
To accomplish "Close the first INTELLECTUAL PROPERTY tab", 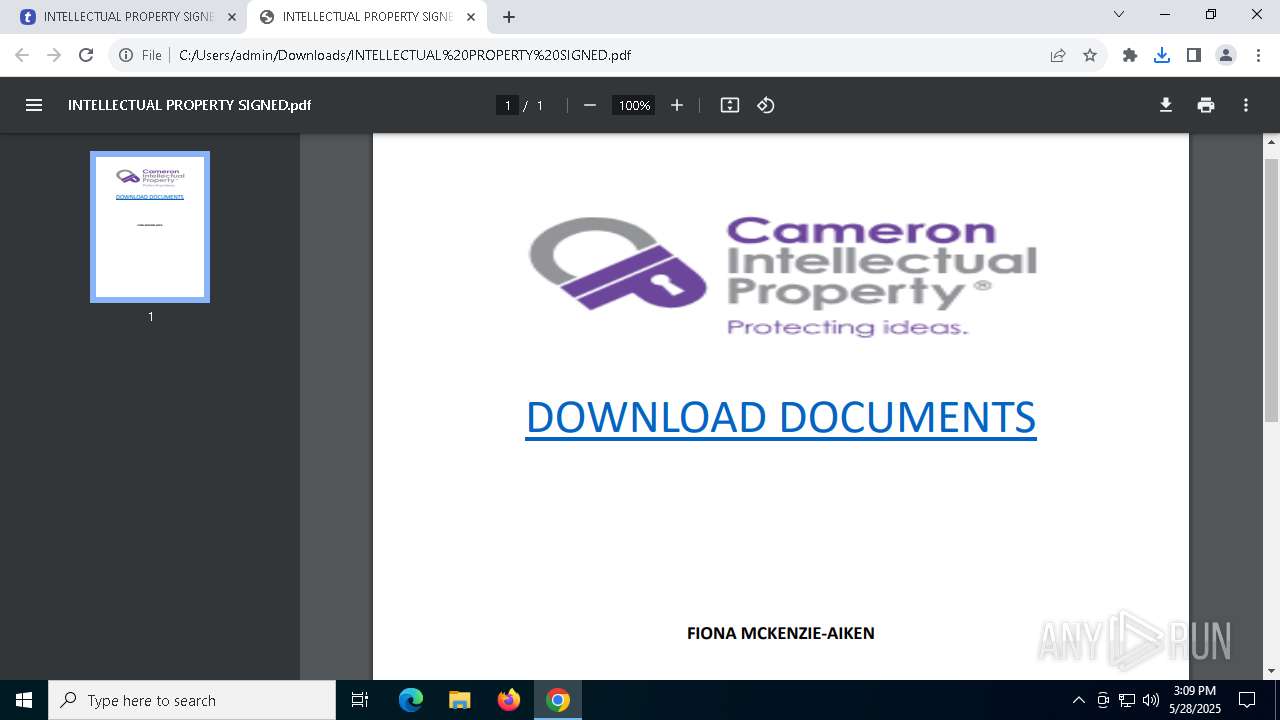I will click(x=232, y=17).
